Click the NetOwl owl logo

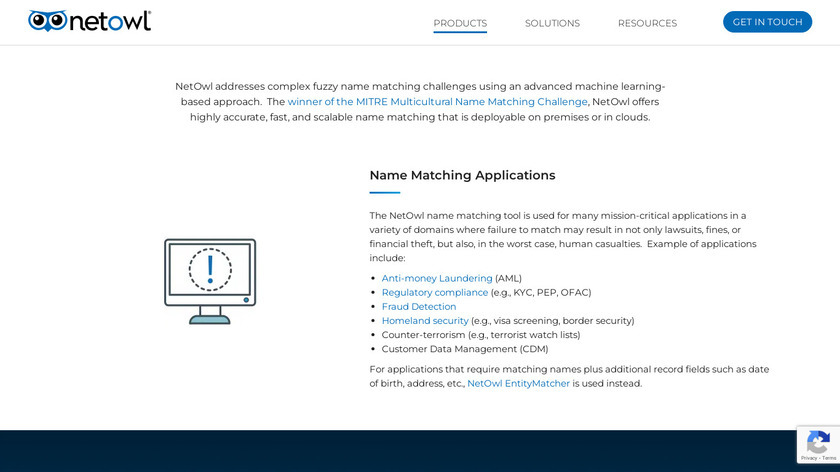coord(89,21)
